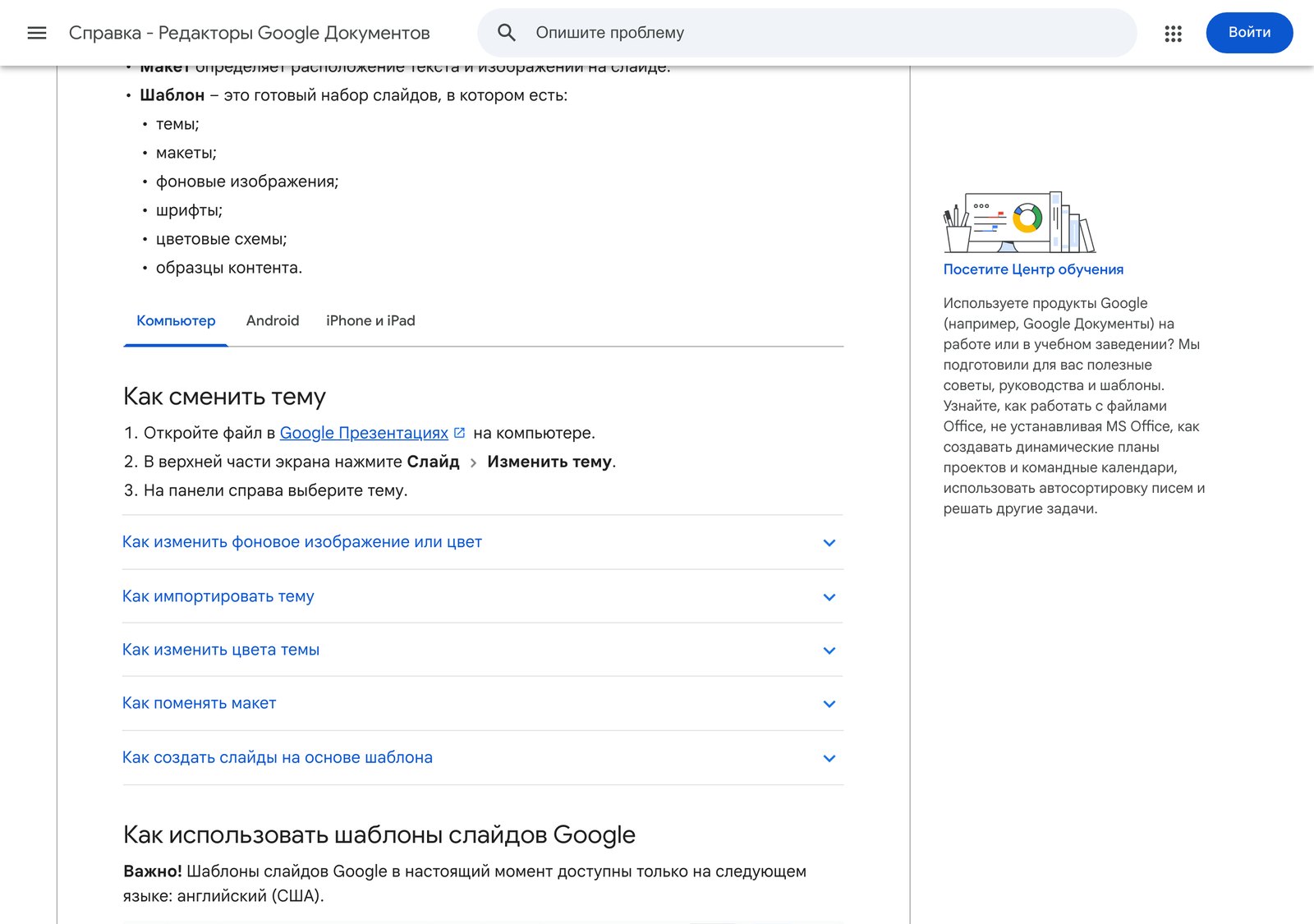
Task: Click the list item 'фоновые изображения;'
Action: point(247,182)
